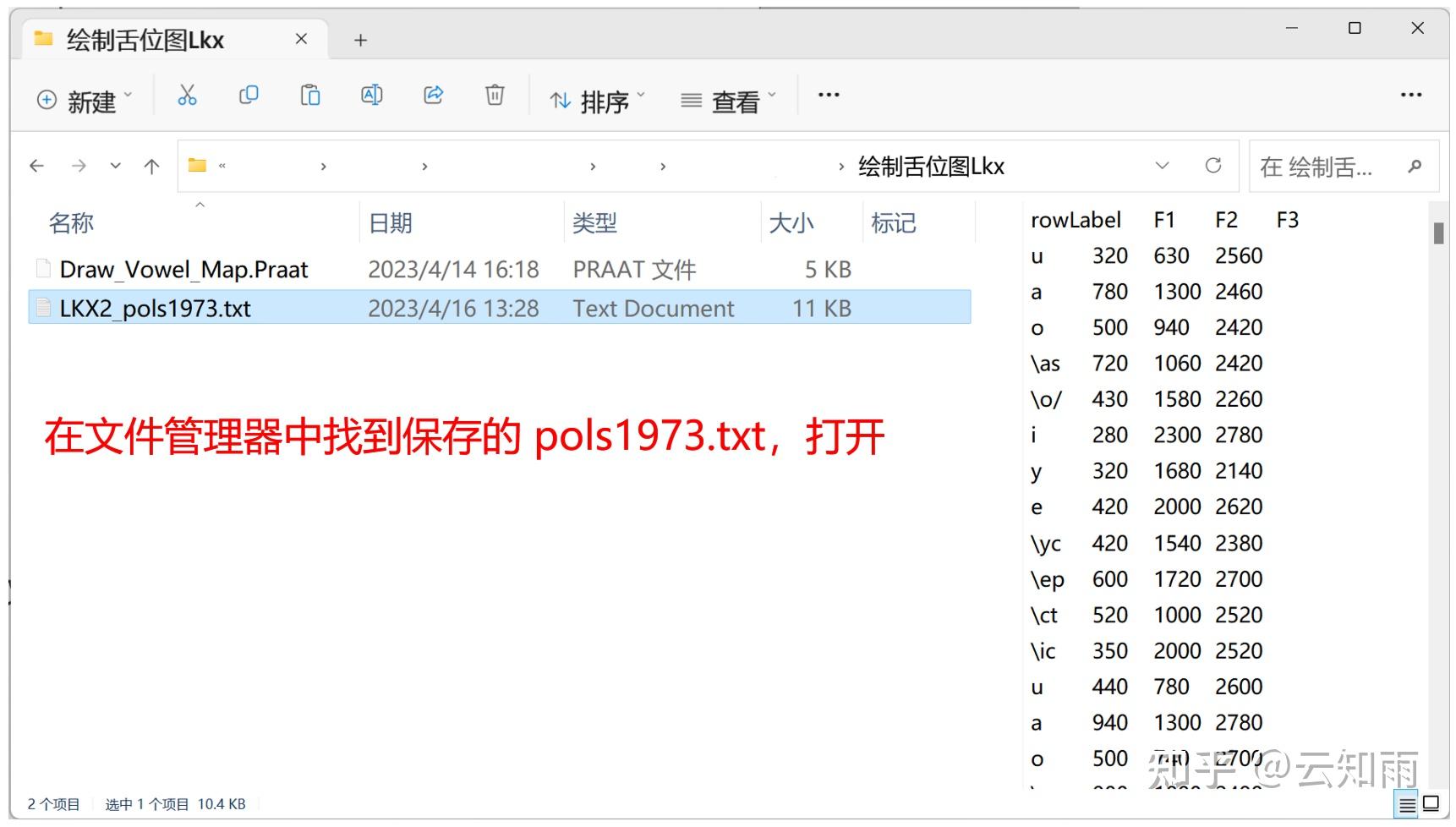Open a new Explorer tab
This screenshot has height=827, width=1456.
pyautogui.click(x=361, y=39)
